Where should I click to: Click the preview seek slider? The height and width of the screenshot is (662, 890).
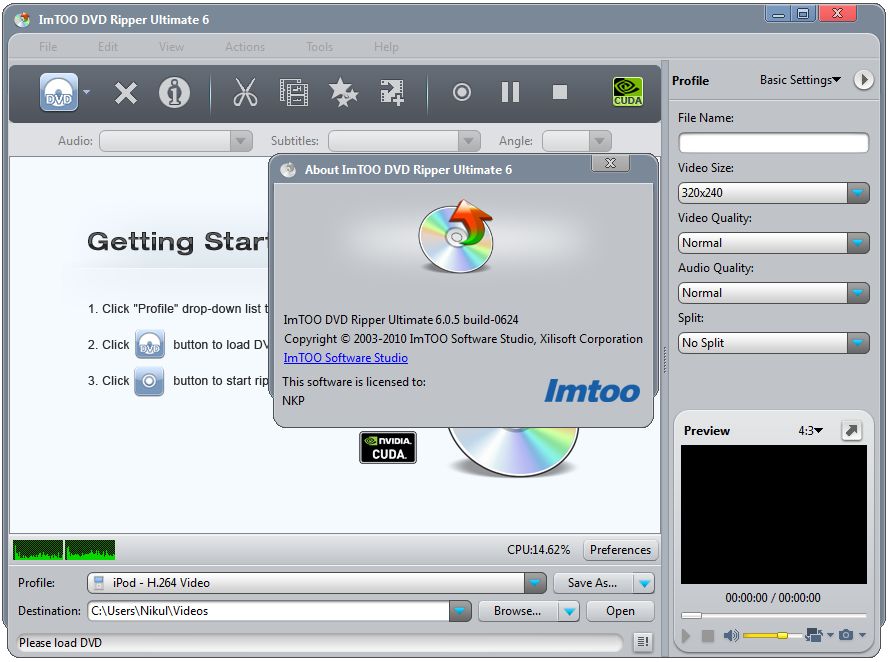point(773,615)
